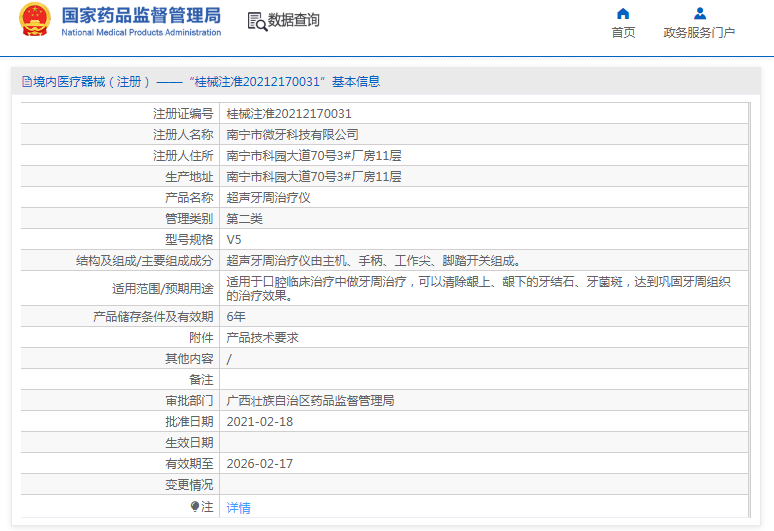Click the 数据查询 magnifier document icon

tap(257, 21)
